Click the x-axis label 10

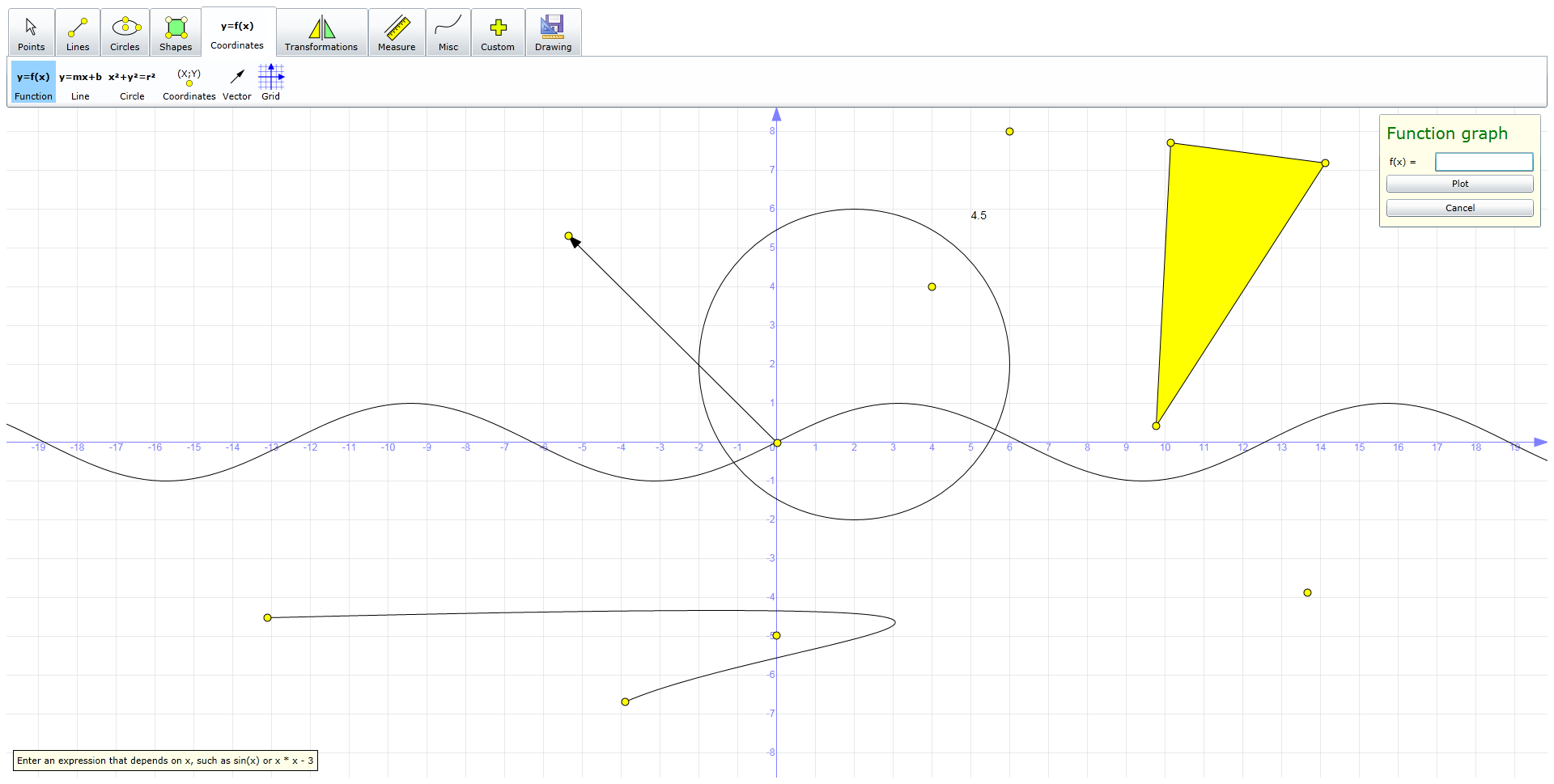pos(1165,447)
